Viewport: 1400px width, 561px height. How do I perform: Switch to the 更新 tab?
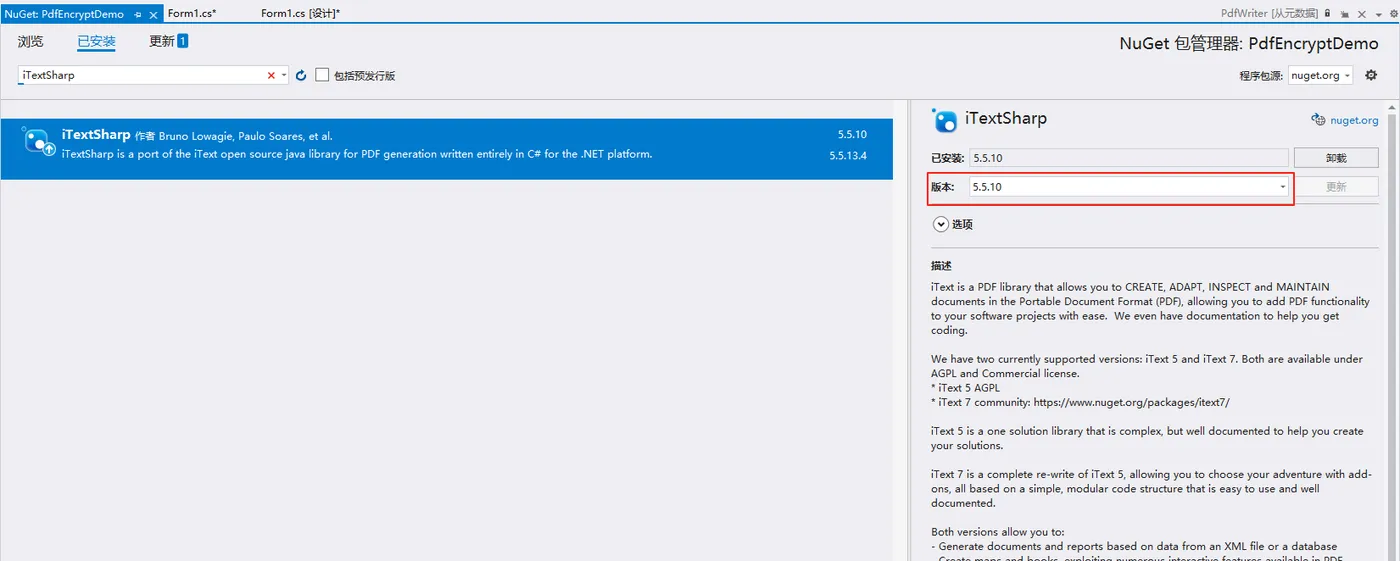tap(162, 41)
